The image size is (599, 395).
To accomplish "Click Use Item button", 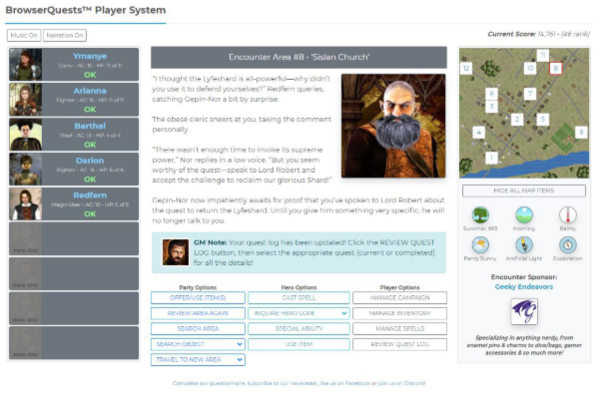I will tap(299, 344).
